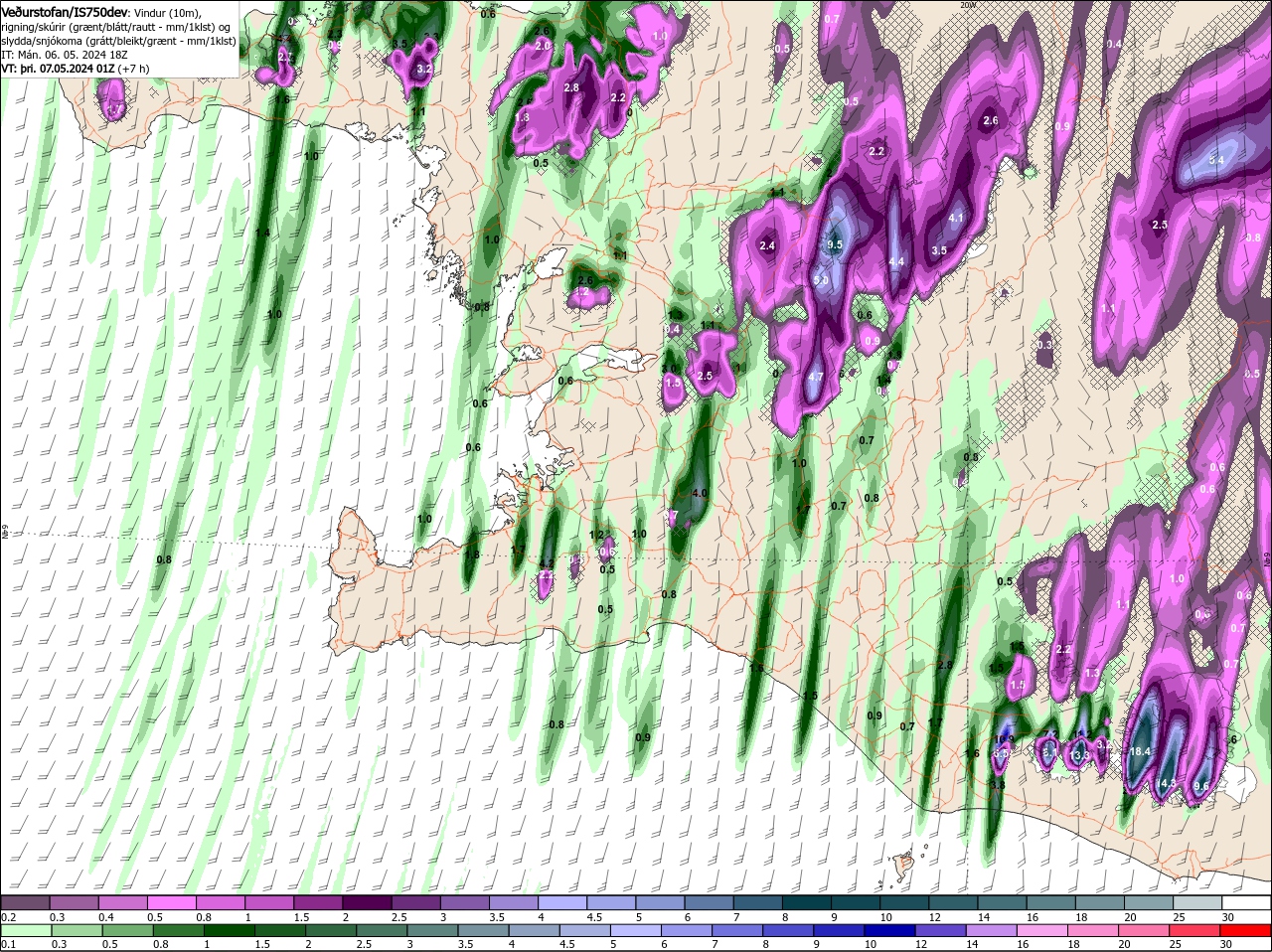Screen dimensions: 1272x952
Task: Pick top-row snow swatch labeled 1.5
Action: coord(320,901)
